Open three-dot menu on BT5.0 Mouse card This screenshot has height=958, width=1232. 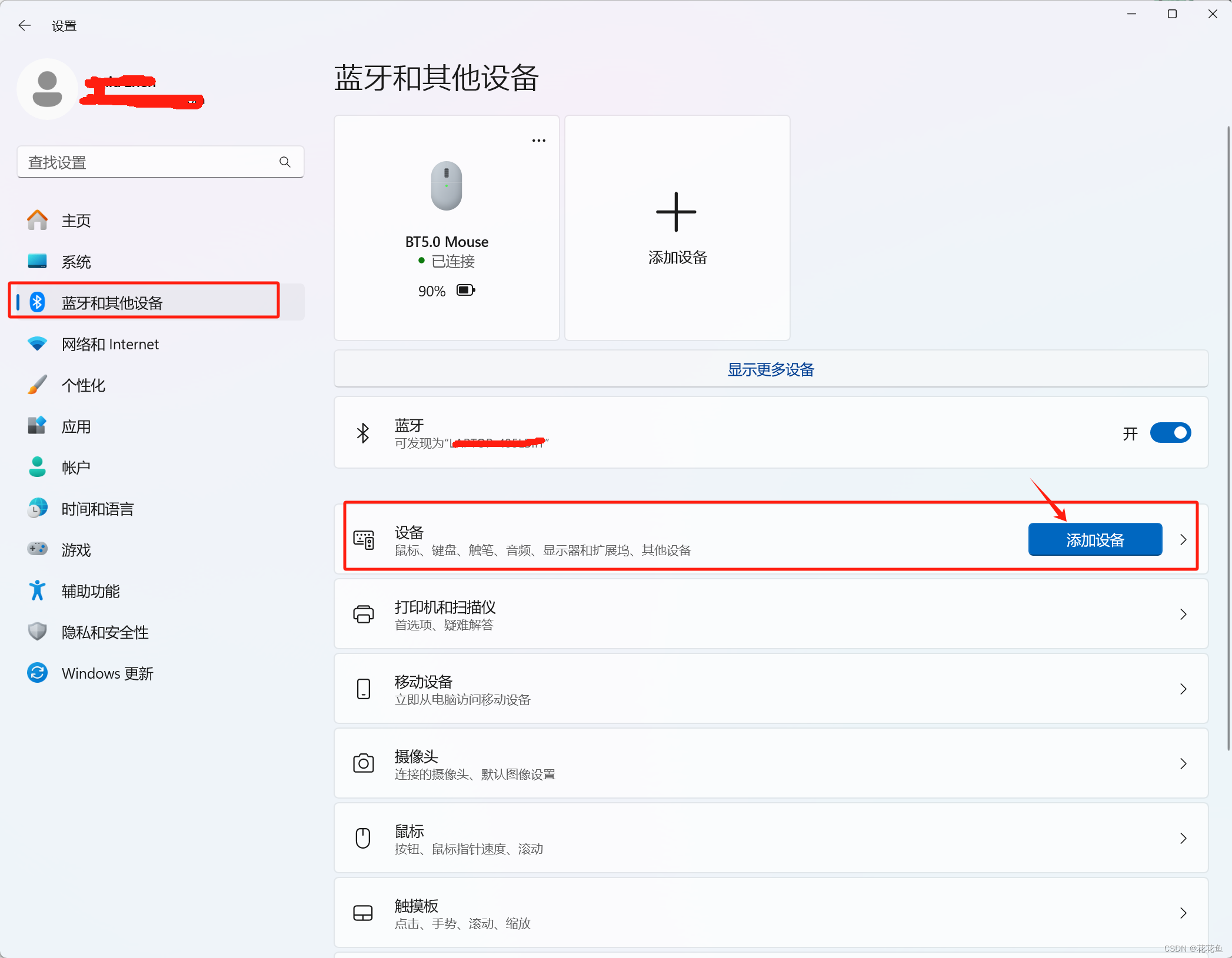[x=538, y=141]
